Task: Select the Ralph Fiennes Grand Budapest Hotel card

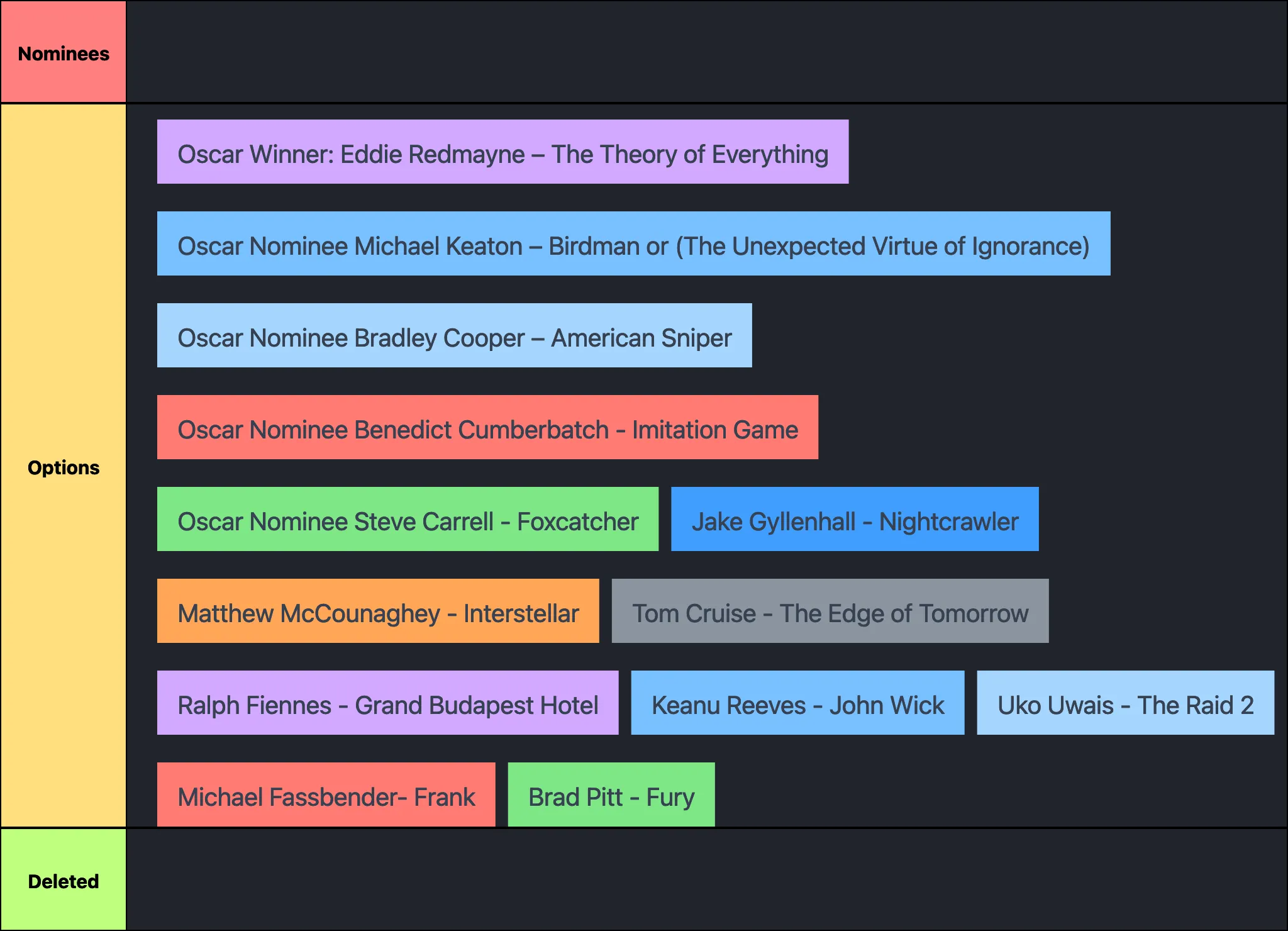Action: click(x=387, y=703)
